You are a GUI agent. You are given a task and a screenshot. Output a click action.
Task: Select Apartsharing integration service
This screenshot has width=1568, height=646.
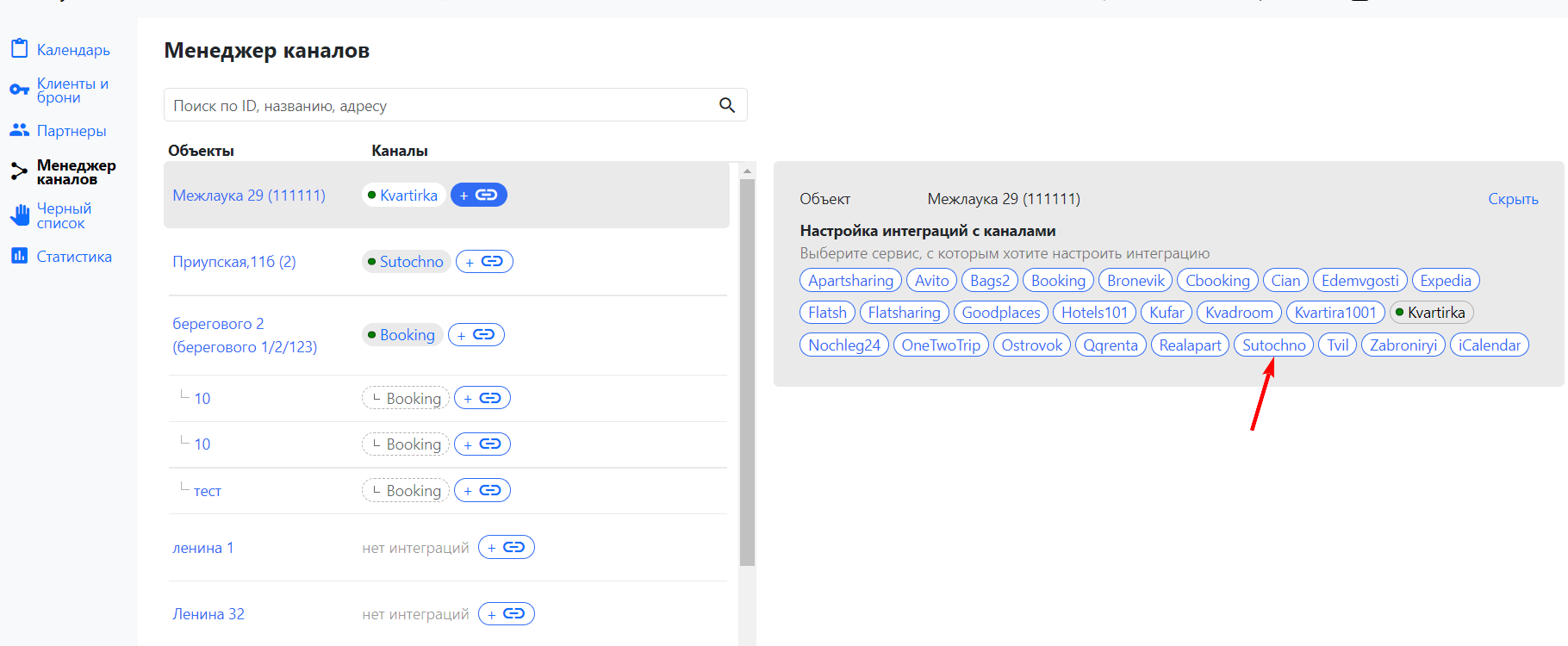[x=851, y=280]
